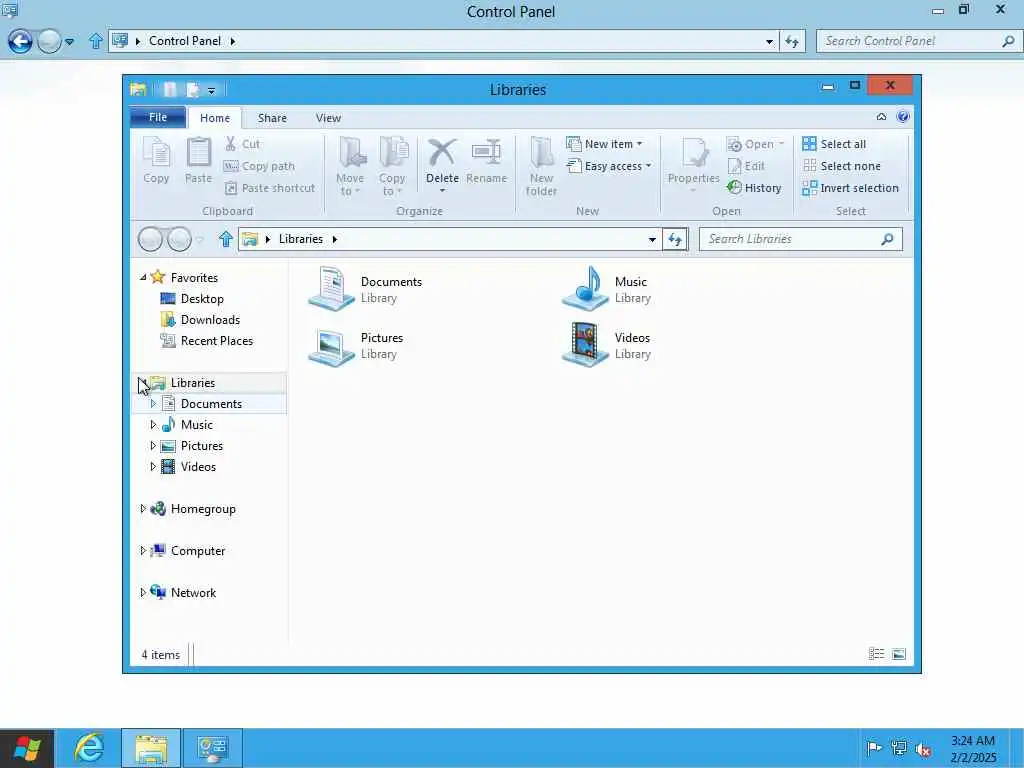Click the Help question mark icon
The image size is (1024, 768).
click(903, 117)
